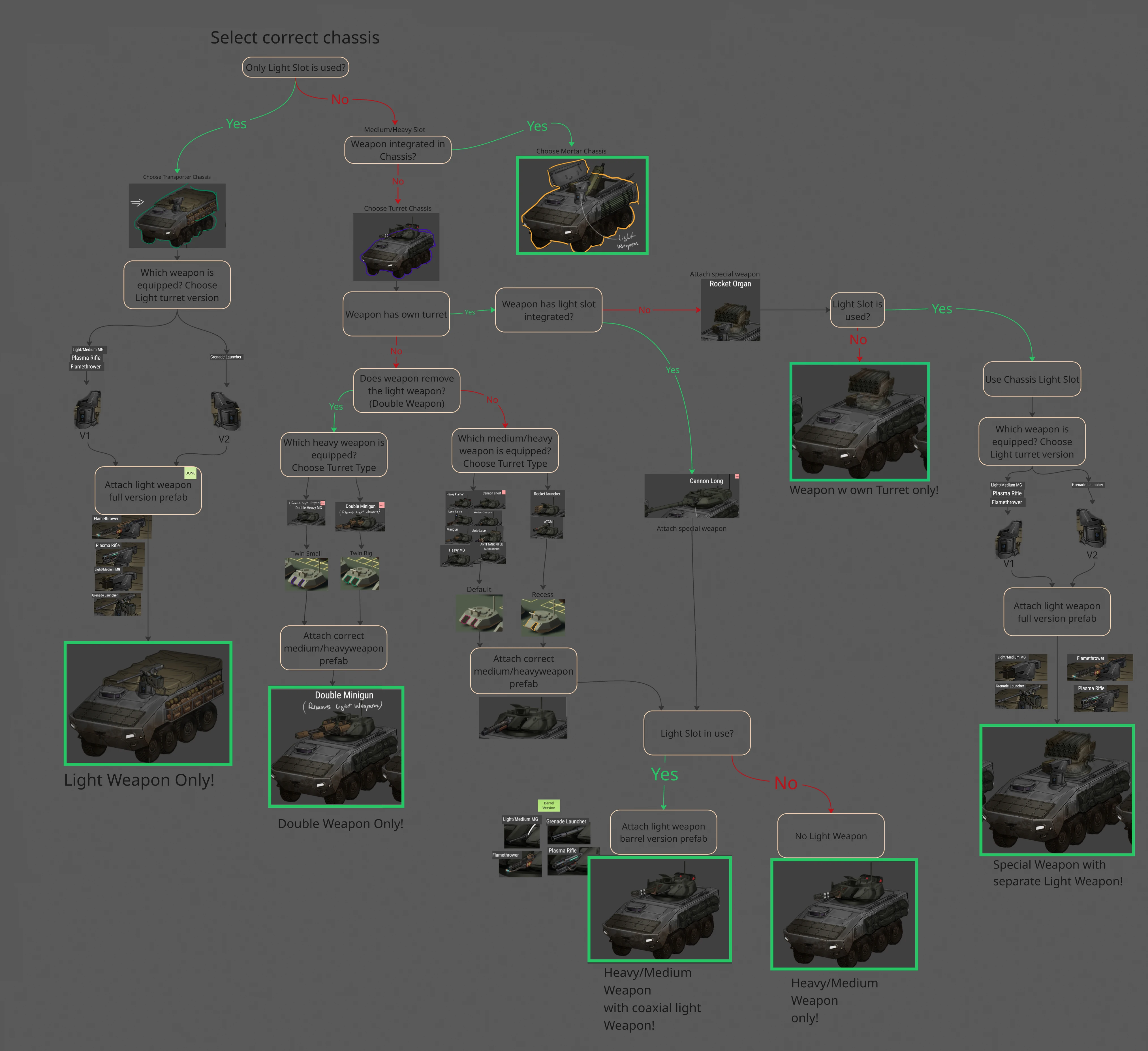Image resolution: width=1148 pixels, height=1051 pixels.
Task: Select the 'Light Slot in use?' box
Action: click(x=696, y=733)
